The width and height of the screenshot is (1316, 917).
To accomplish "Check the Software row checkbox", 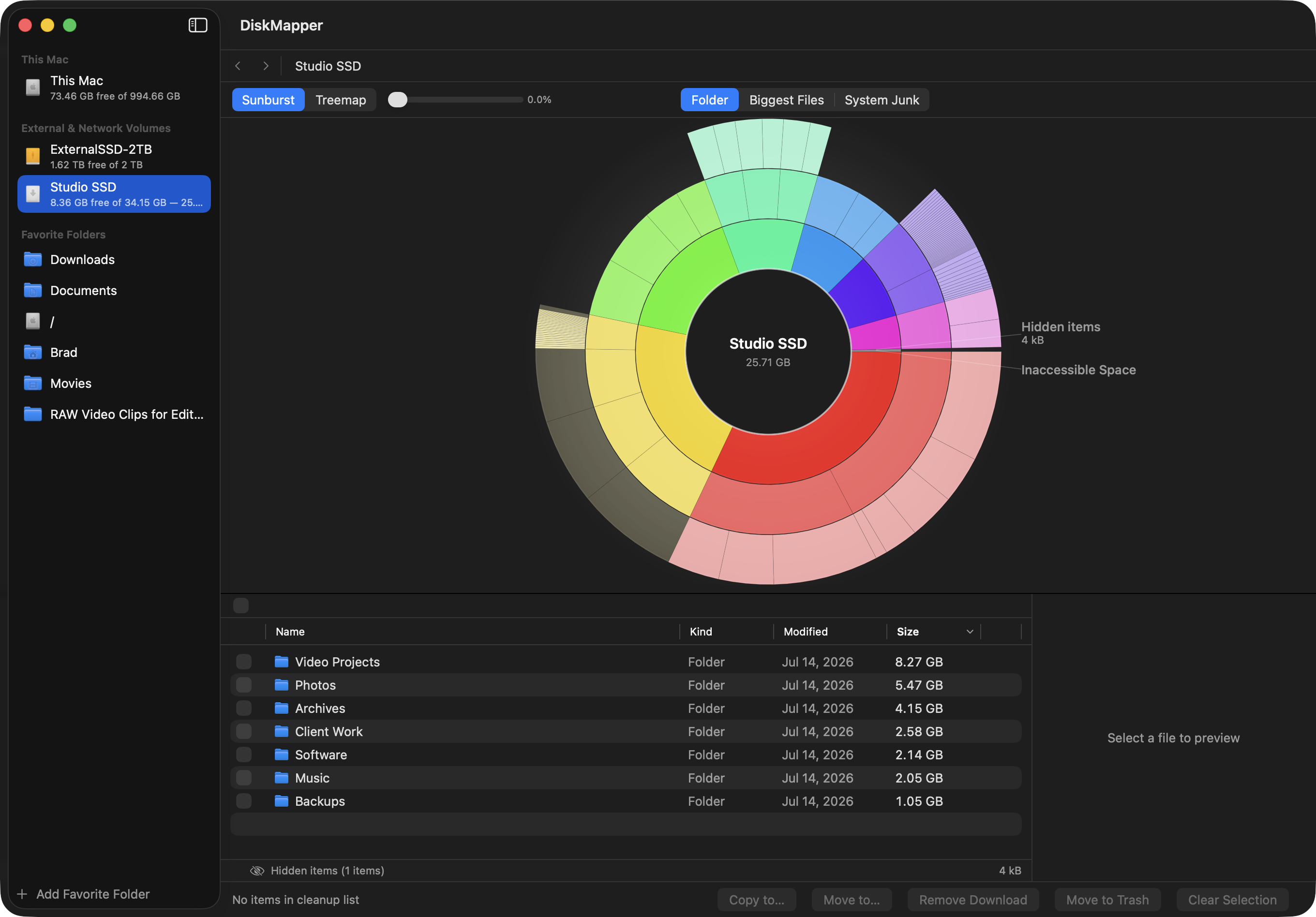I will [243, 755].
